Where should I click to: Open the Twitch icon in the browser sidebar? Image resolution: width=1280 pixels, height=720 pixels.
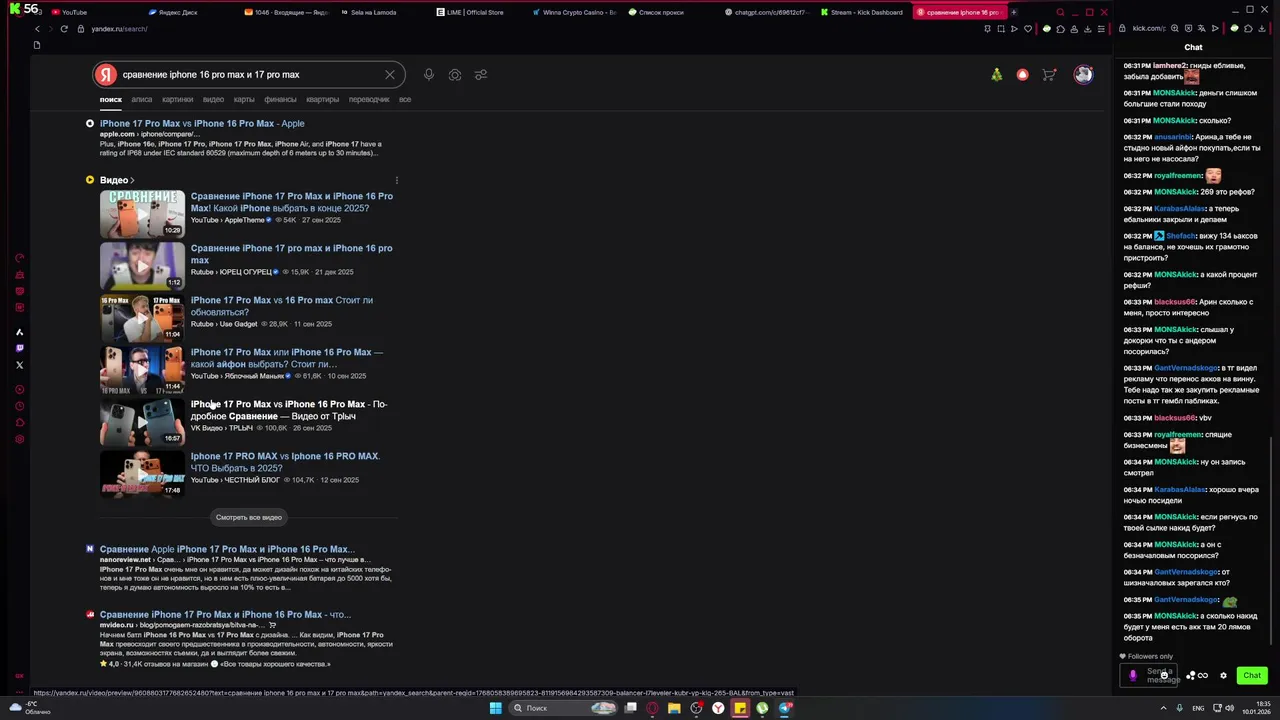click(19, 348)
